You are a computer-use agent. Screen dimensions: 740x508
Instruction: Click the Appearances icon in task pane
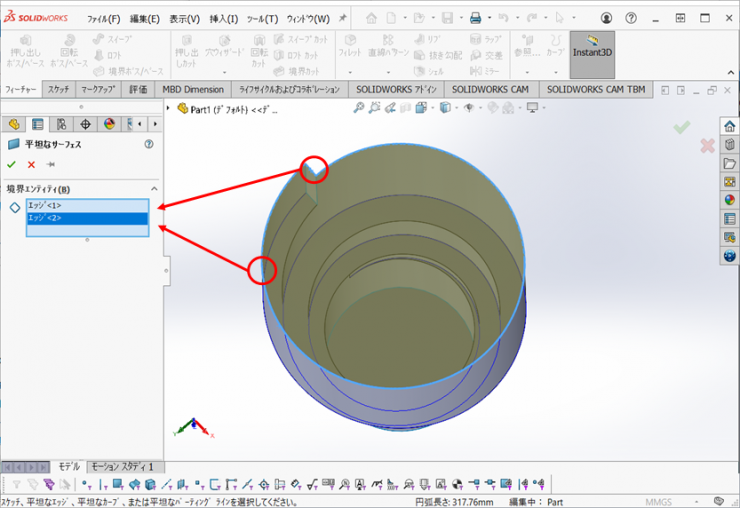(729, 199)
